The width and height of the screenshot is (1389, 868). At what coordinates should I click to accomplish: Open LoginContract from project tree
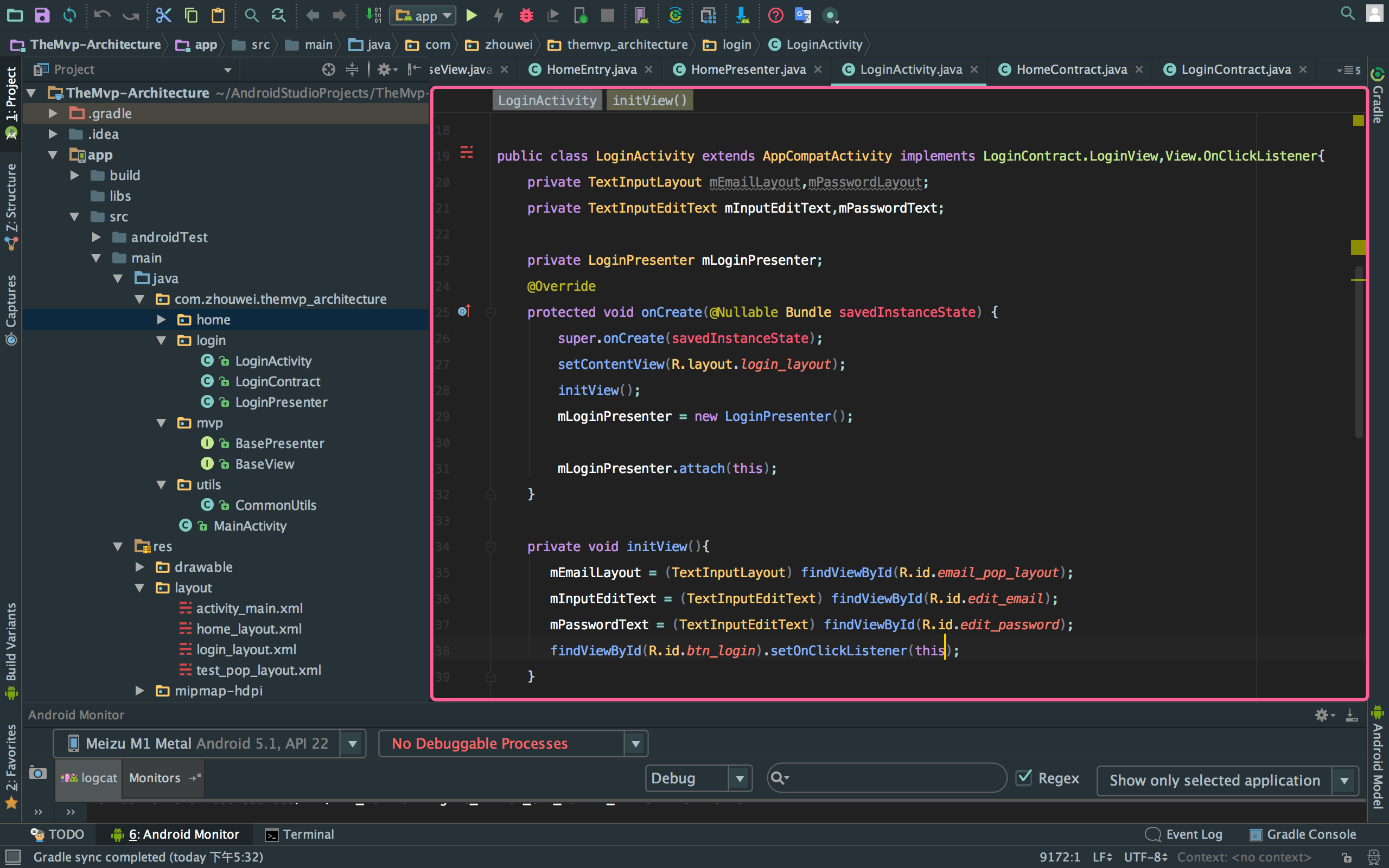click(x=278, y=381)
